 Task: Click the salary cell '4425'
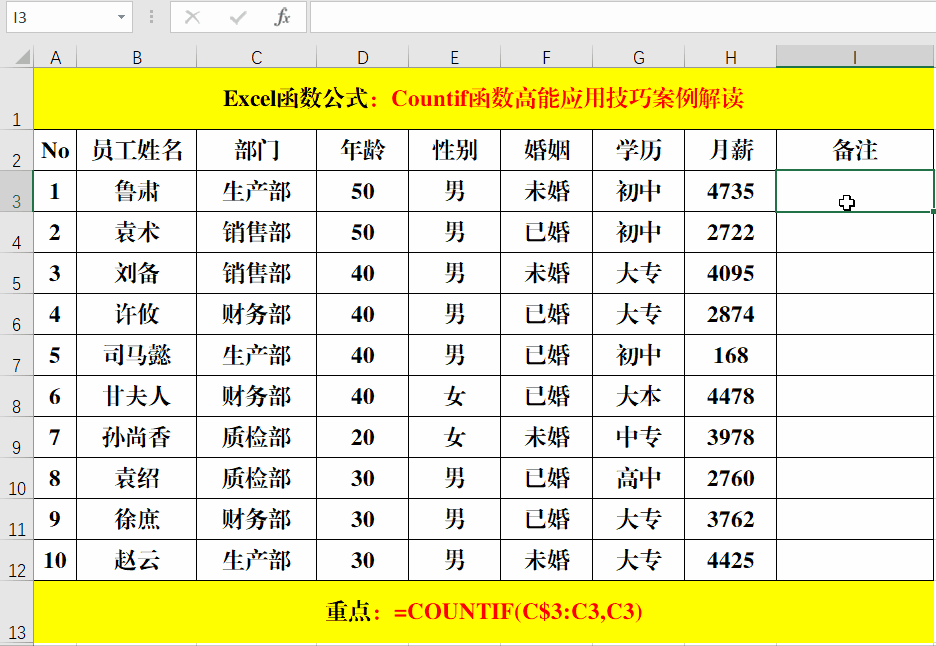(x=730, y=560)
